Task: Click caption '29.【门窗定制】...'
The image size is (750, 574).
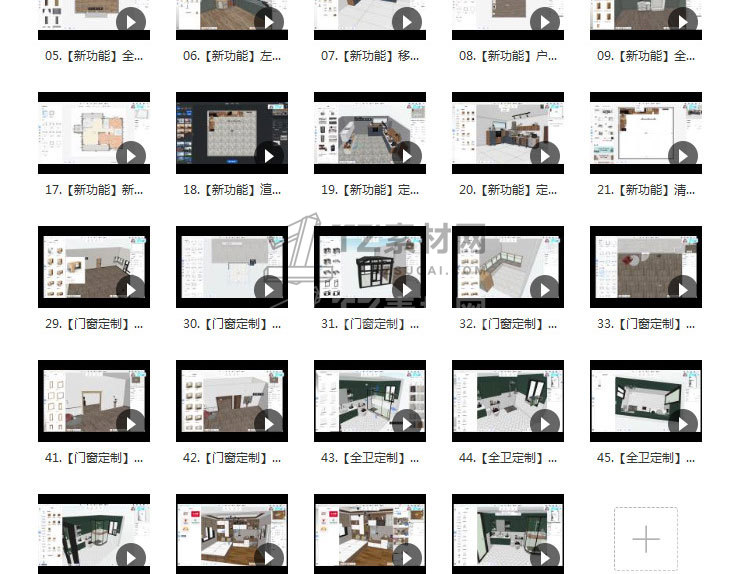Action: click(x=94, y=324)
